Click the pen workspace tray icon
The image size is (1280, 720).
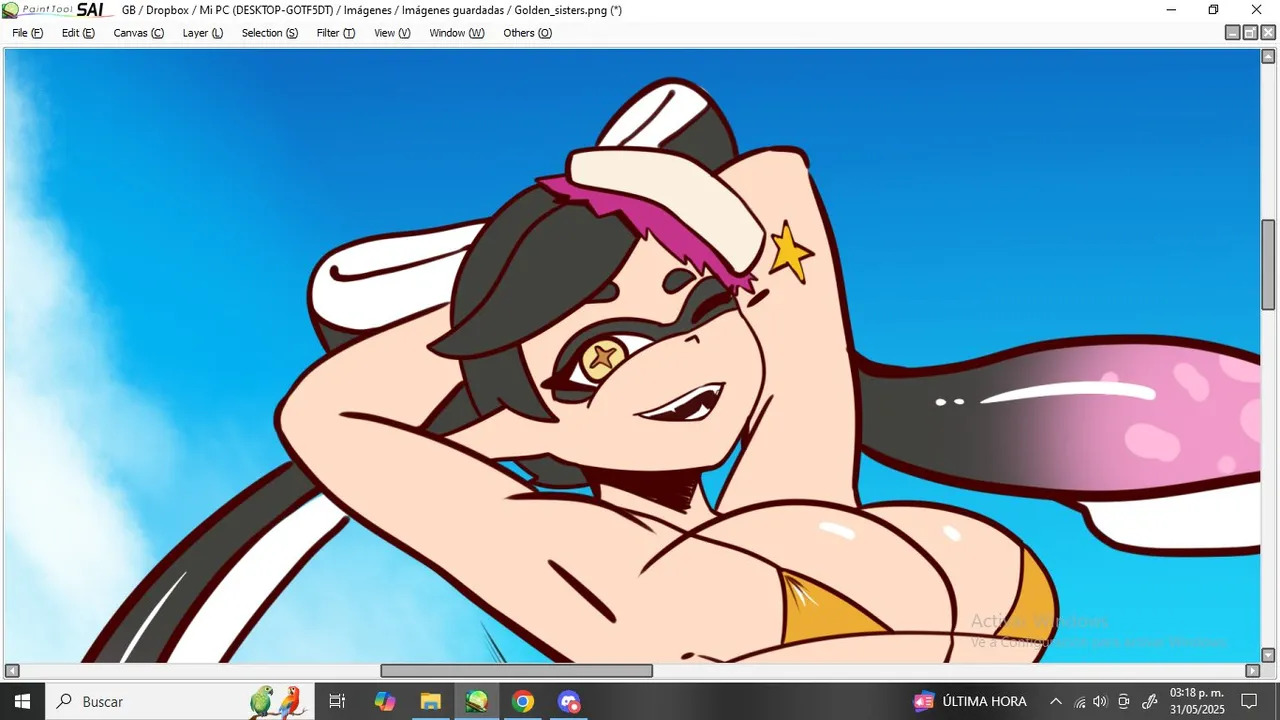1149,701
